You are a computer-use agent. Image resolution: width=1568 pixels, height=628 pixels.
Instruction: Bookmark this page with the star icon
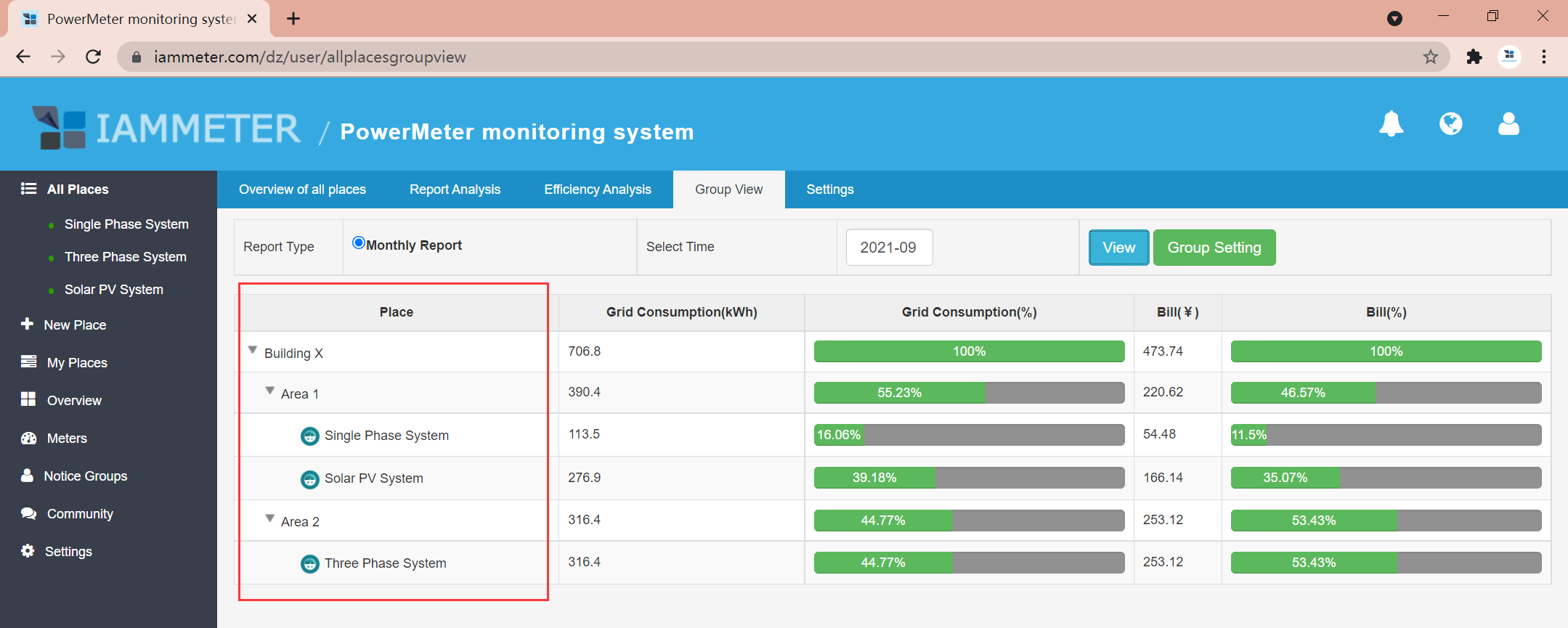(x=1430, y=57)
